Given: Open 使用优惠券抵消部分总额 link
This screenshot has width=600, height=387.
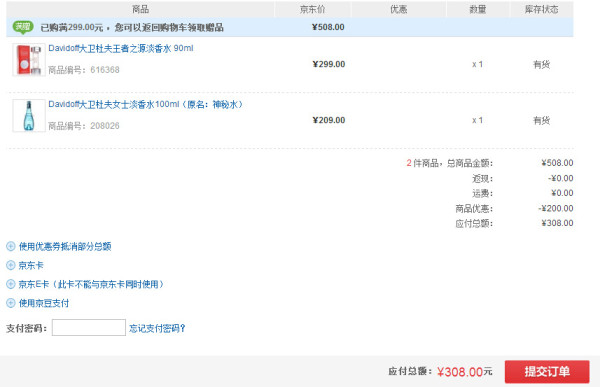Looking at the screenshot, I should tap(65, 246).
